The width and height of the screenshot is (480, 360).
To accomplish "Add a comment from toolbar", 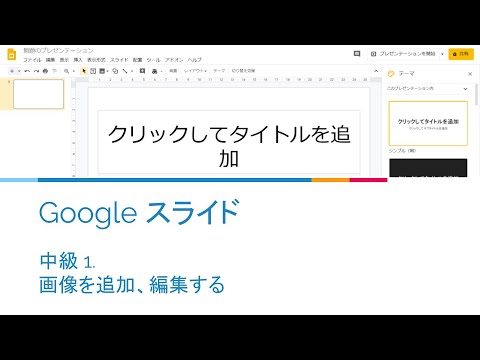I will (x=142, y=71).
